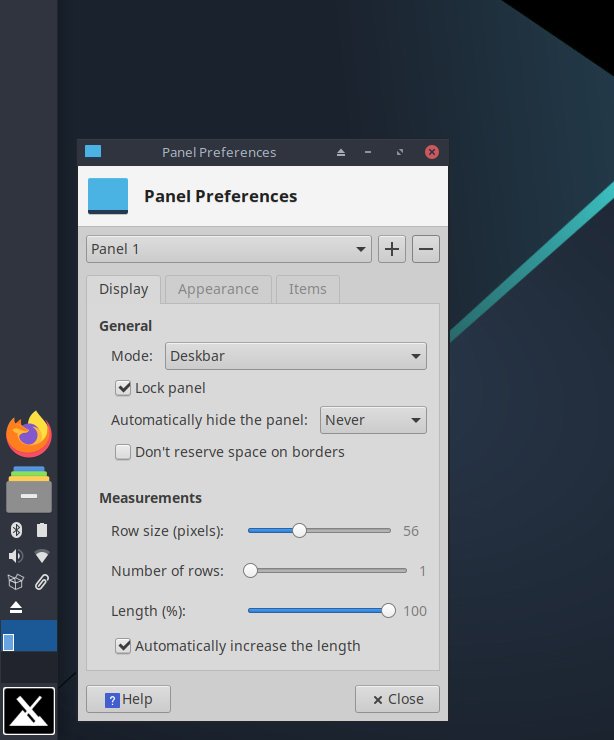Click the Help button
Viewport: 614px width, 740px height.
tap(128, 699)
